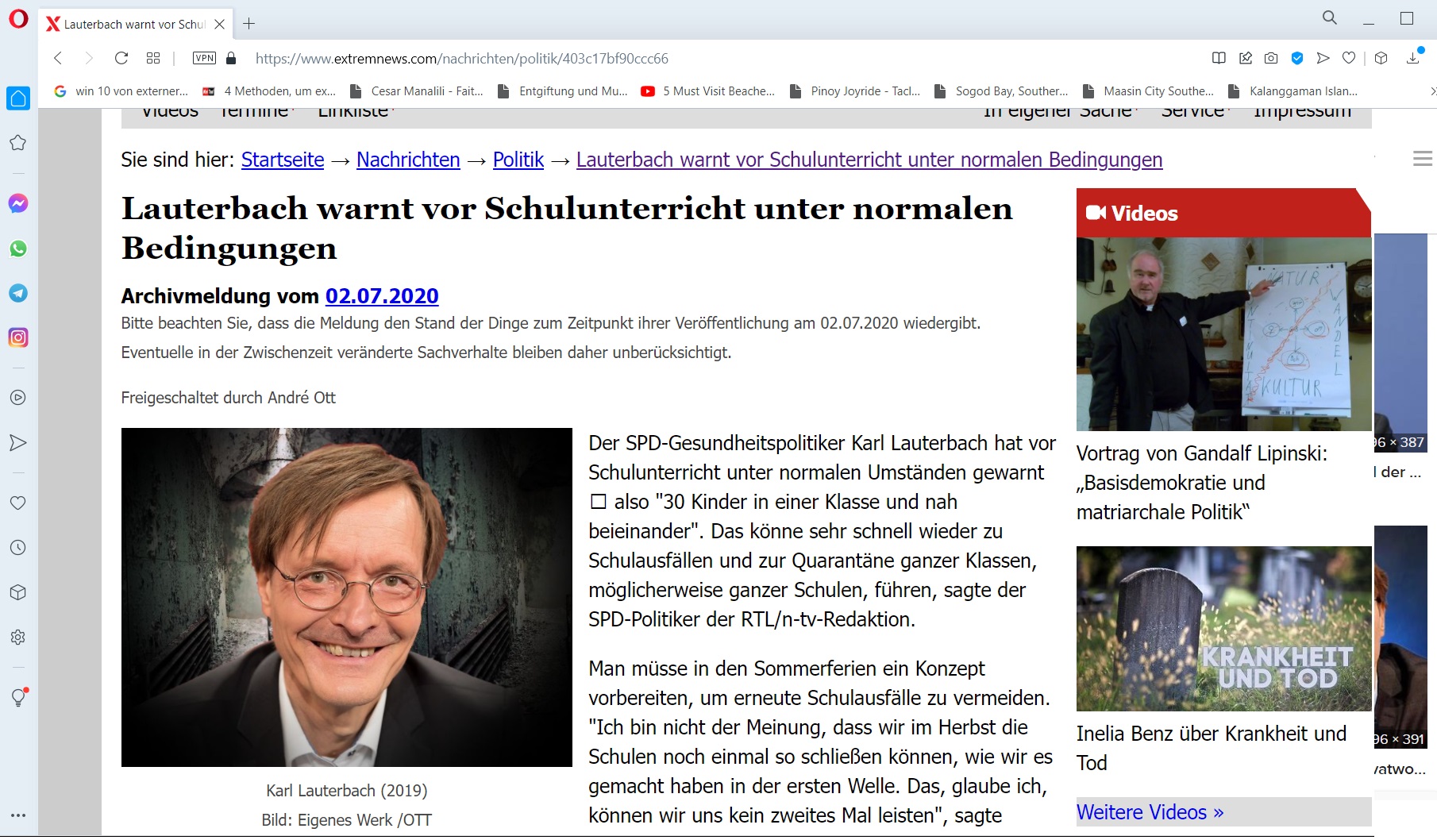The height and width of the screenshot is (840, 1437).
Task: Open Easy Setup menu icon at right edge
Action: pos(1422,159)
